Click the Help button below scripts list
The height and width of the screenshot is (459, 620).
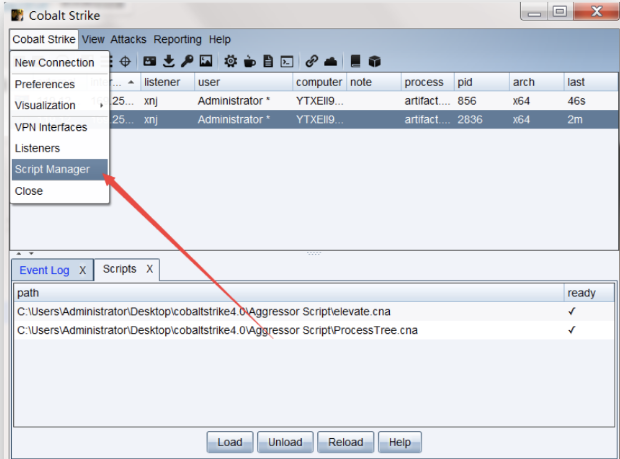point(400,442)
